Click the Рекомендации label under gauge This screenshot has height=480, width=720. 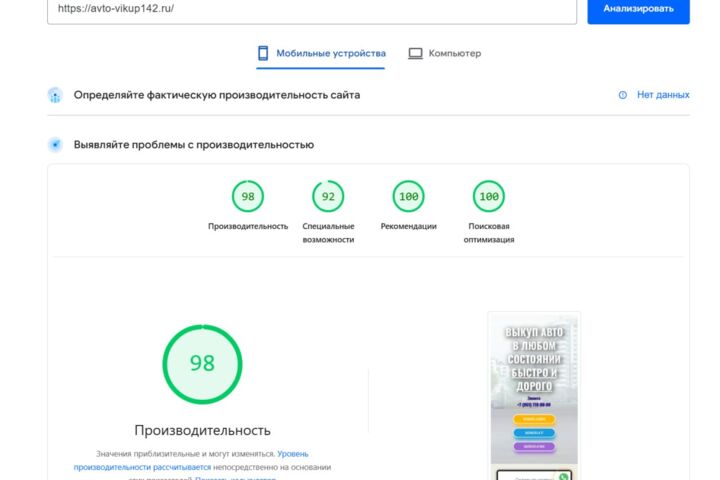[409, 226]
